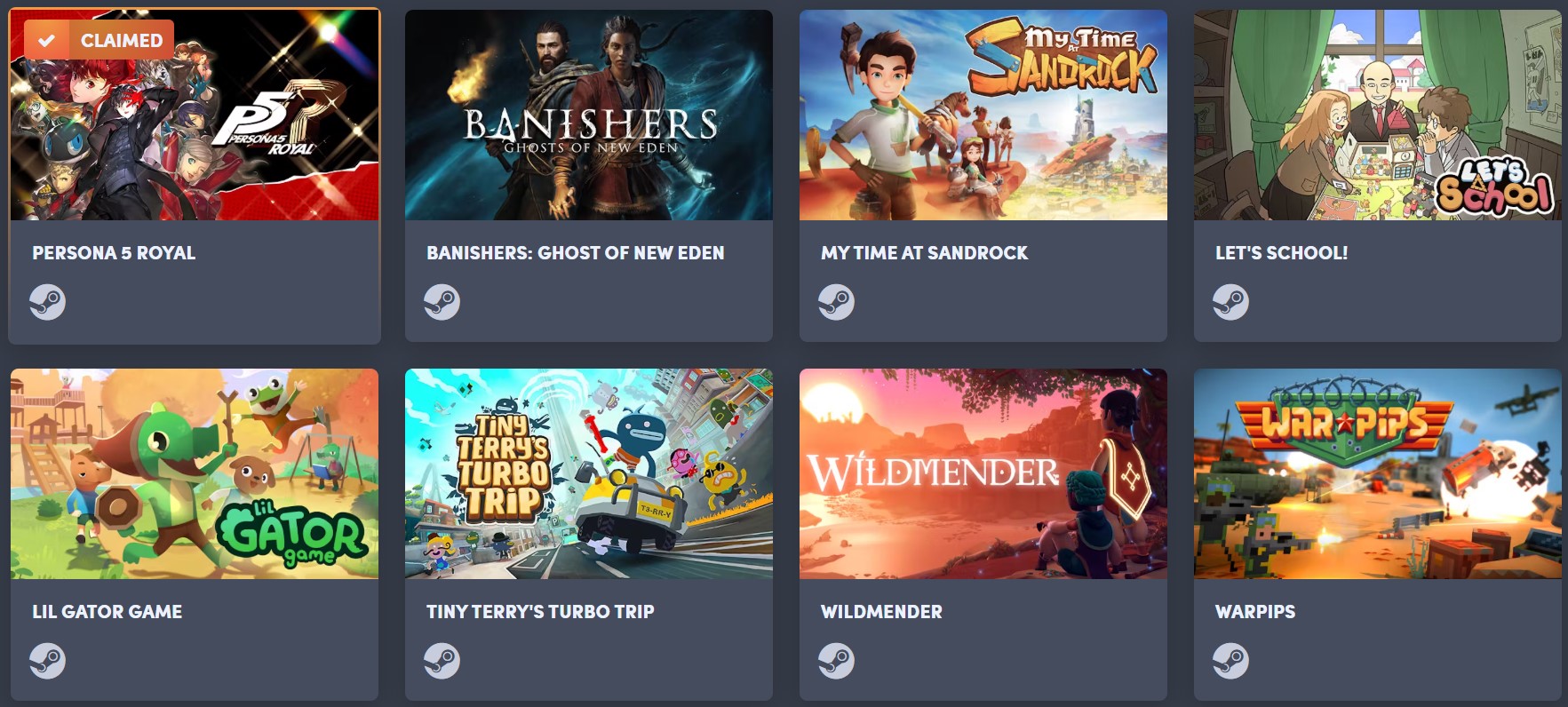Select the Warpips cover artwork
The height and width of the screenshot is (707, 1568).
[x=1378, y=474]
